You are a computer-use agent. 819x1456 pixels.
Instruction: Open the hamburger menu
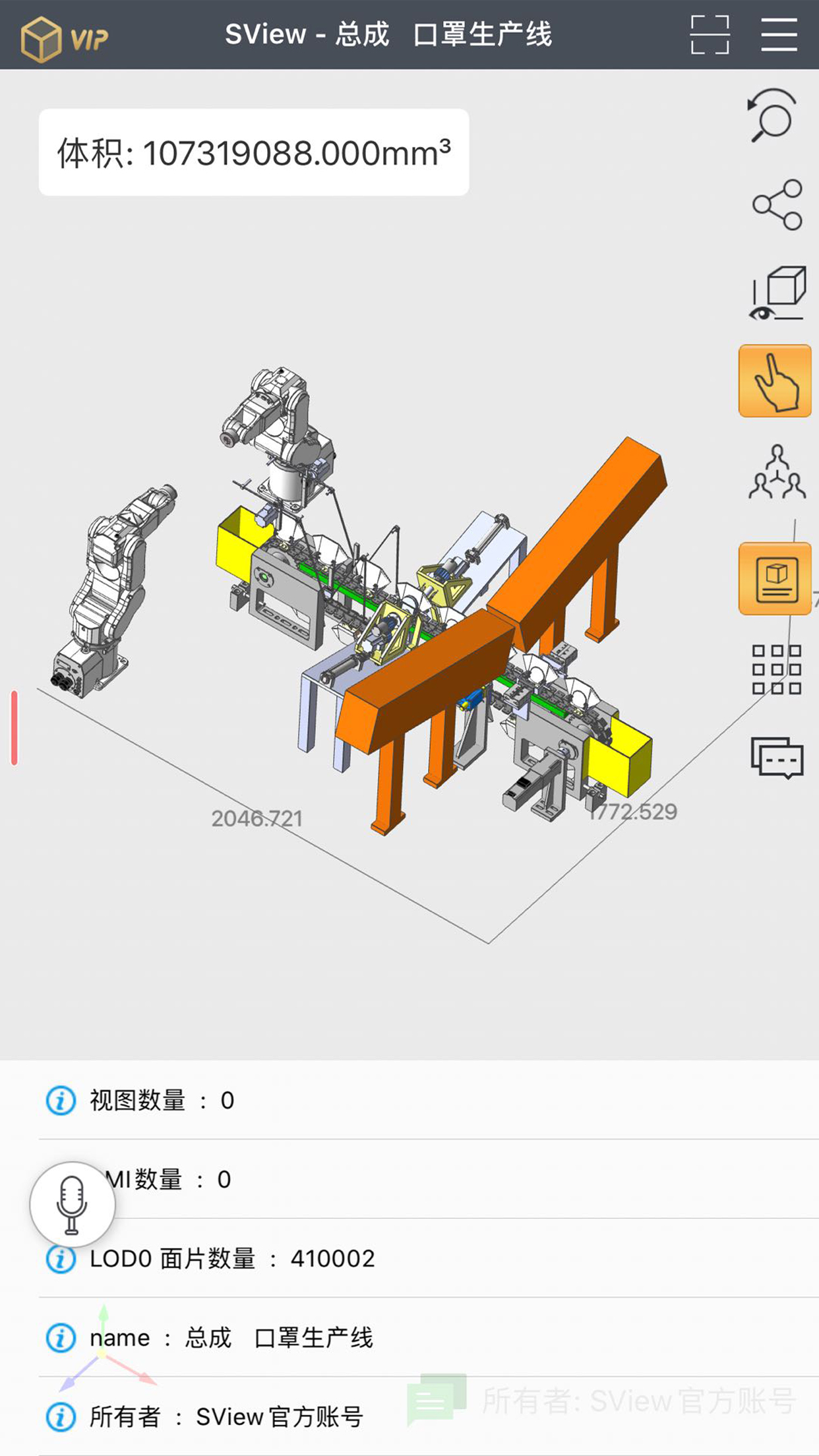click(779, 35)
